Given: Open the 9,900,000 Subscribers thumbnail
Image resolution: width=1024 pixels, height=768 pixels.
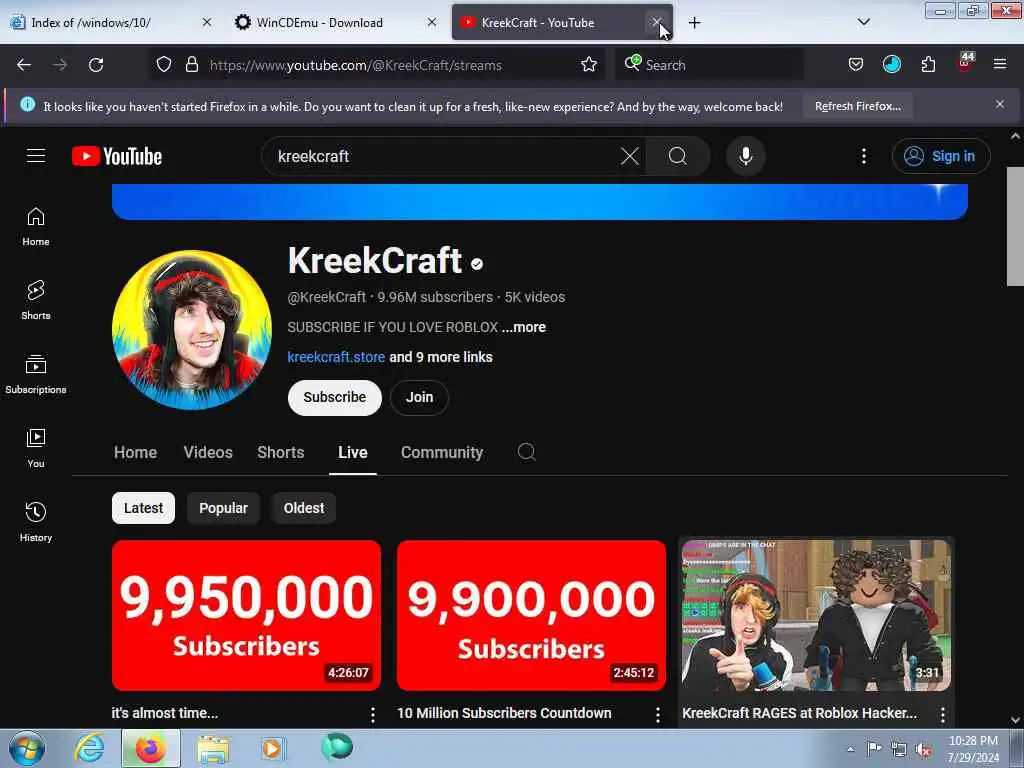Looking at the screenshot, I should click(531, 615).
